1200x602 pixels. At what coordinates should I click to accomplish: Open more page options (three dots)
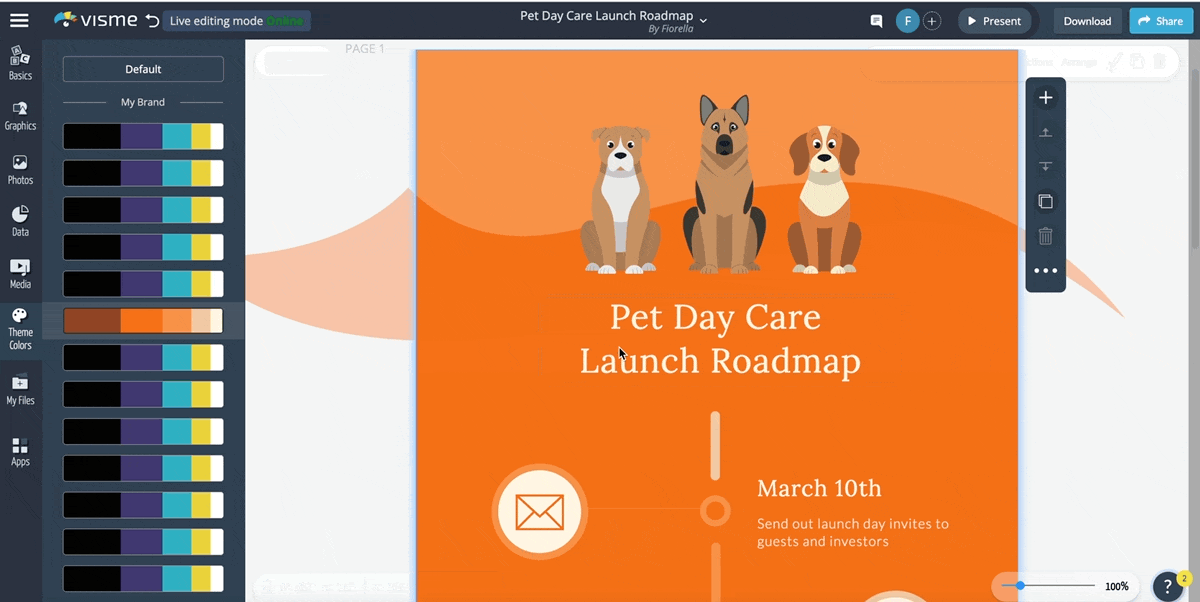click(x=1045, y=271)
